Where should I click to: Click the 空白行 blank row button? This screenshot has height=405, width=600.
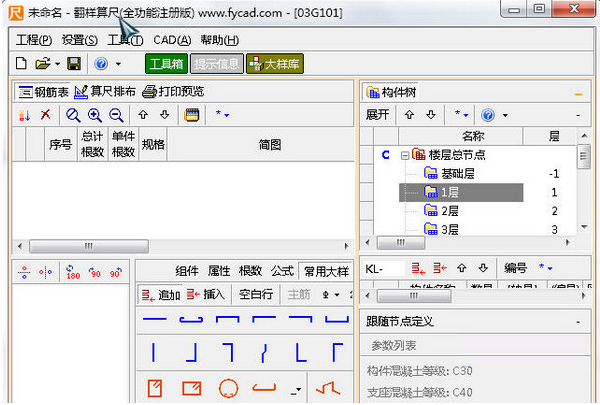tap(256, 294)
